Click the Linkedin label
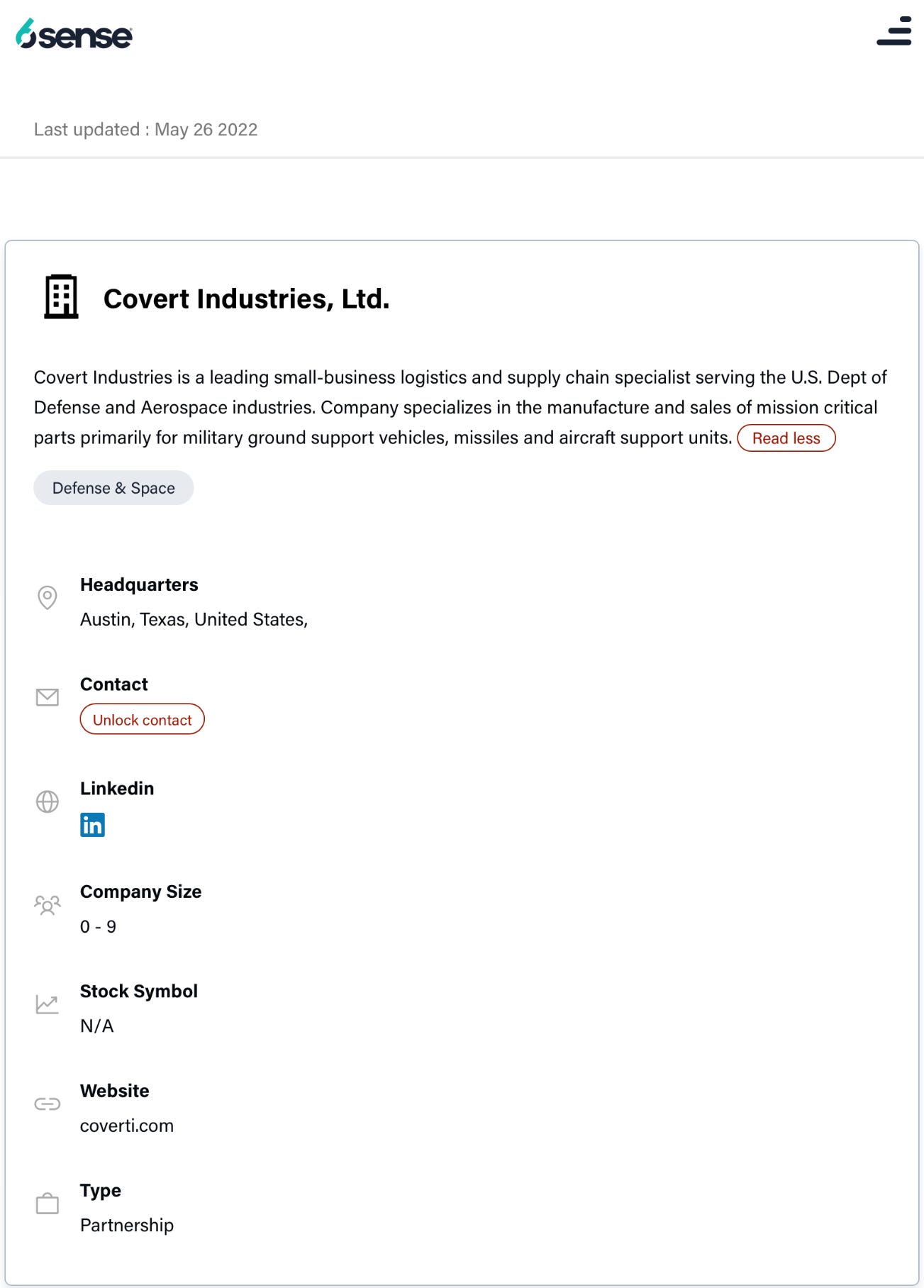Screen dimensions: 924x1288 [117, 788]
